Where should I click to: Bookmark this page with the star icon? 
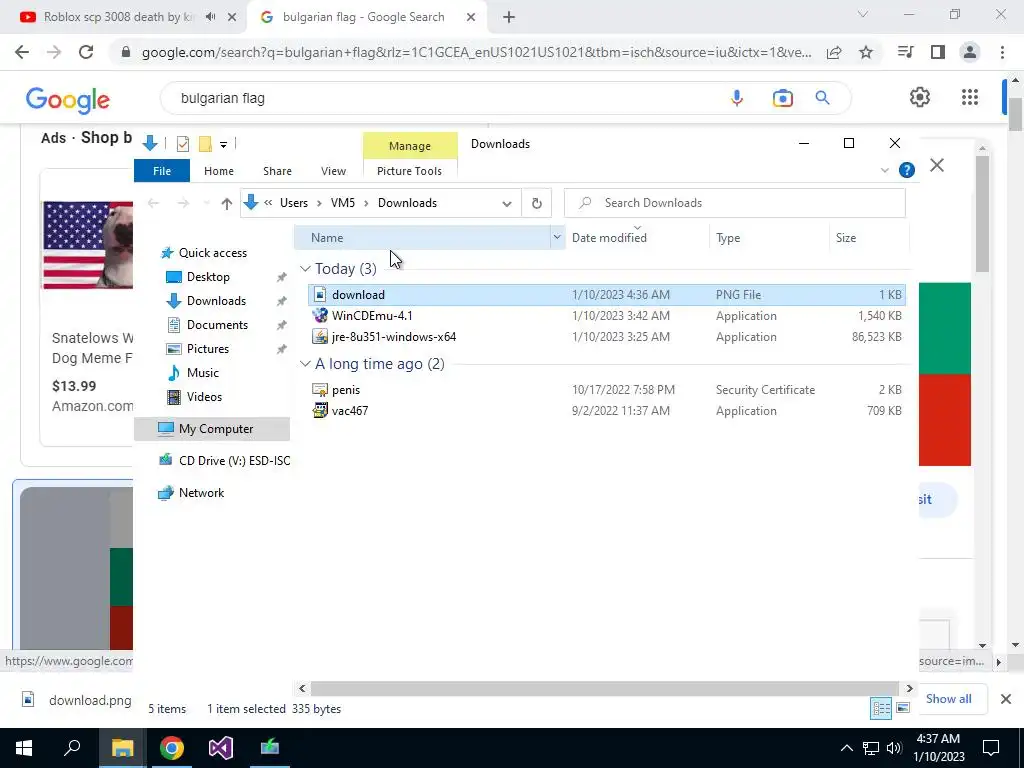tap(866, 52)
